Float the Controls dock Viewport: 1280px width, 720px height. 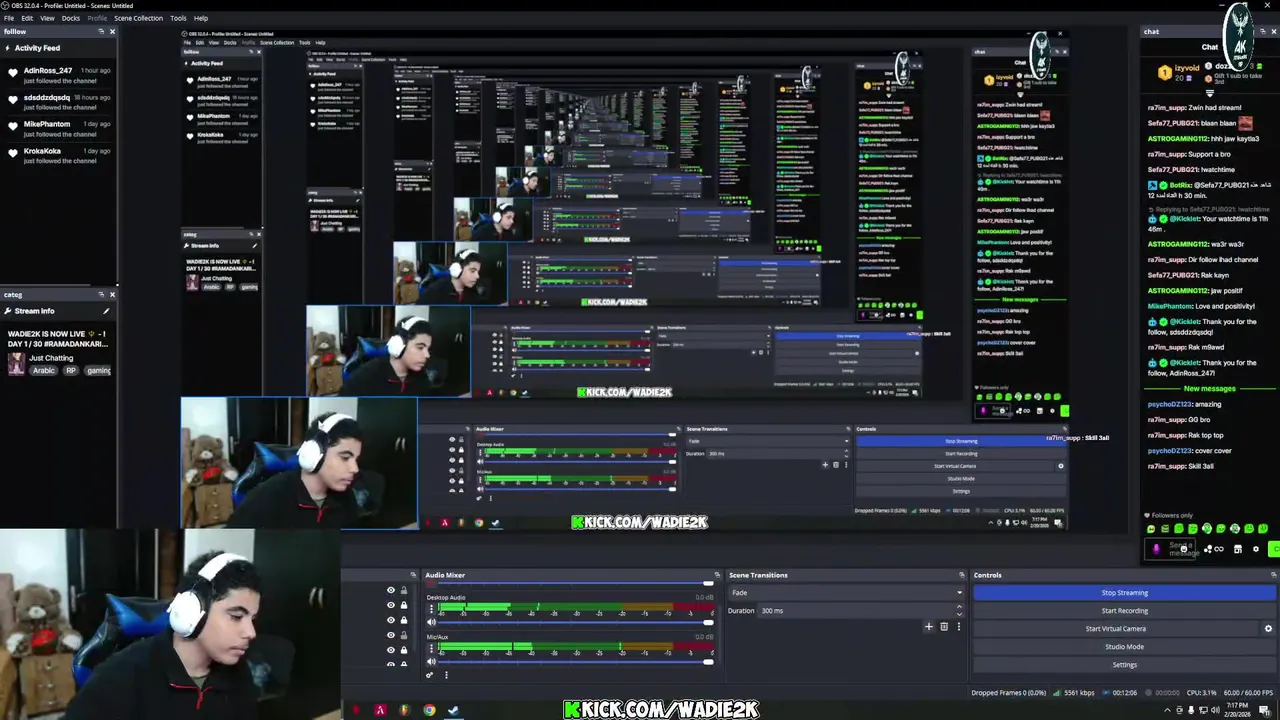1273,575
